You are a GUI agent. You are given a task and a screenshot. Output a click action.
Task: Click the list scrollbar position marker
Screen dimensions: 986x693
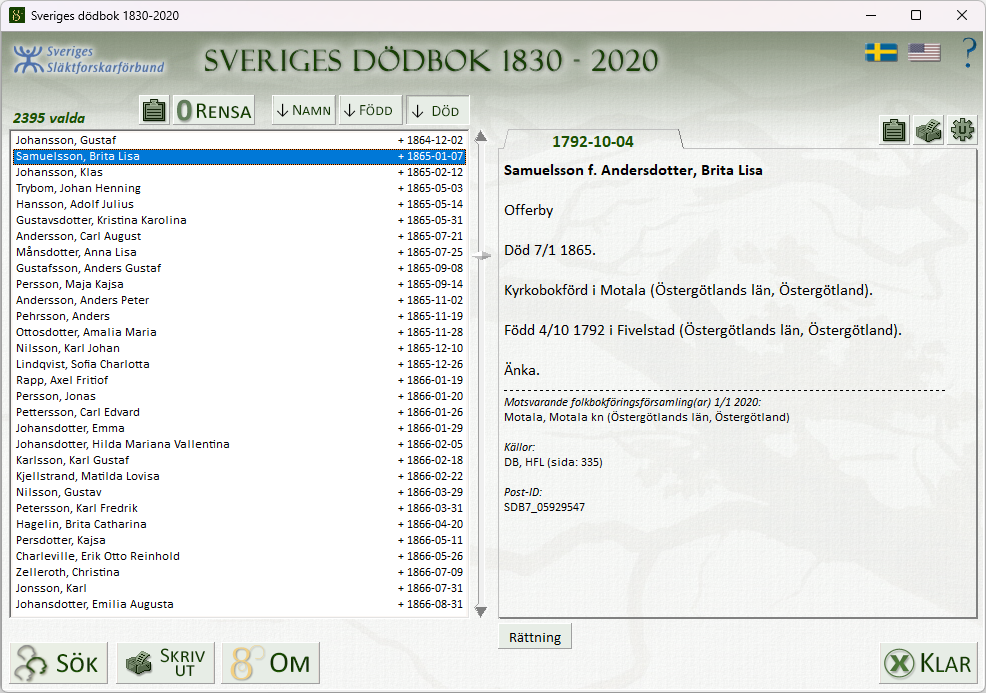point(481,255)
